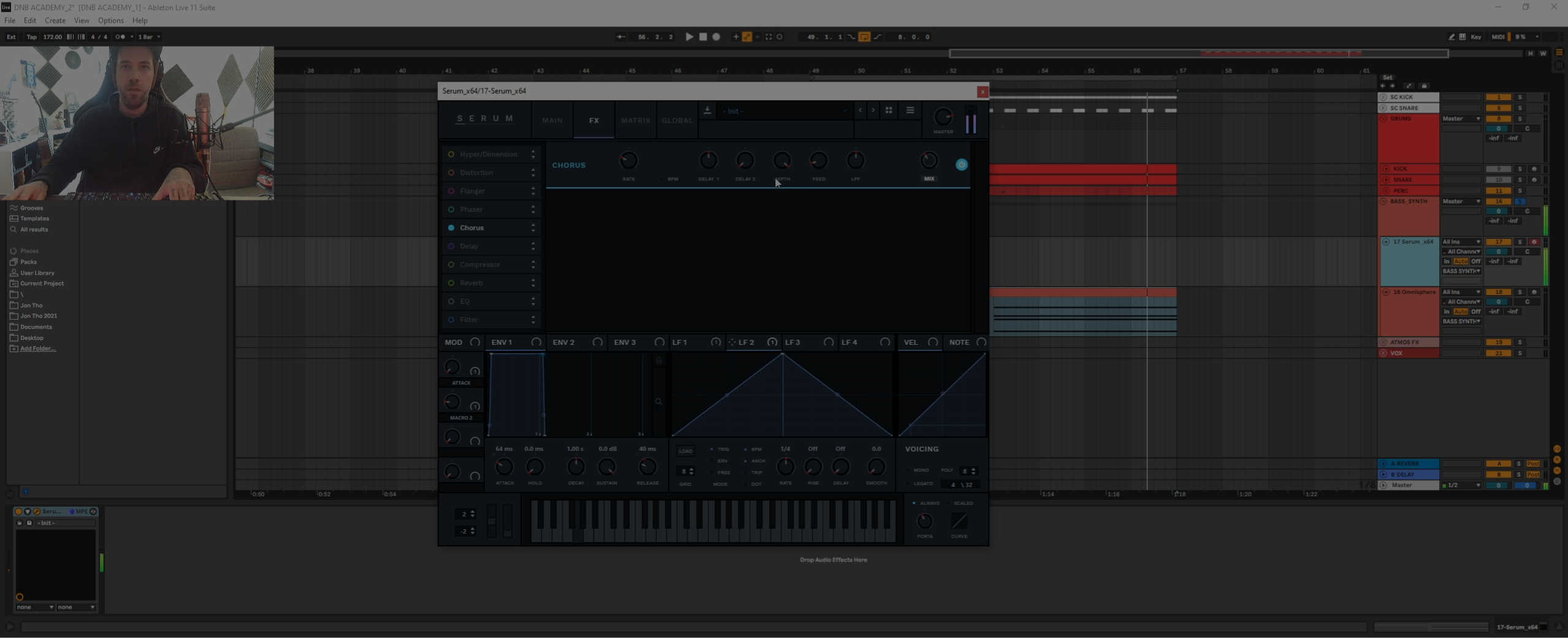Adjust the LFO GRID stepper value

click(x=686, y=471)
